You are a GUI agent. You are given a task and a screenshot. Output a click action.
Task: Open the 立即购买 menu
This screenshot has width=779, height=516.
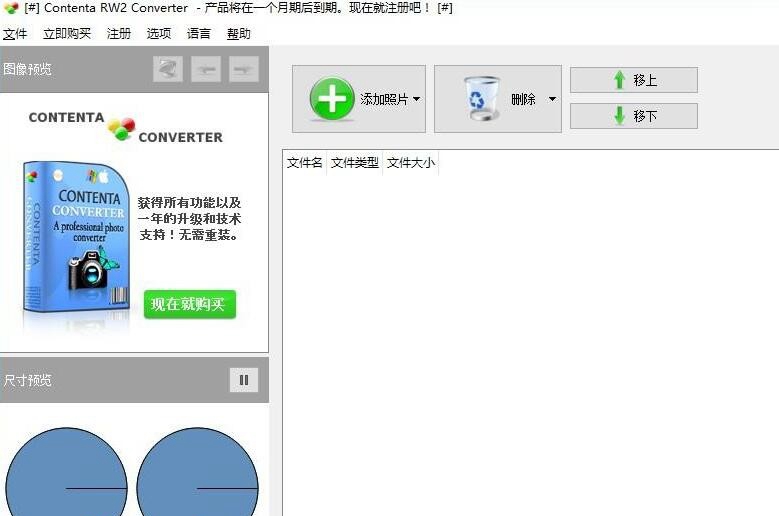(67, 33)
